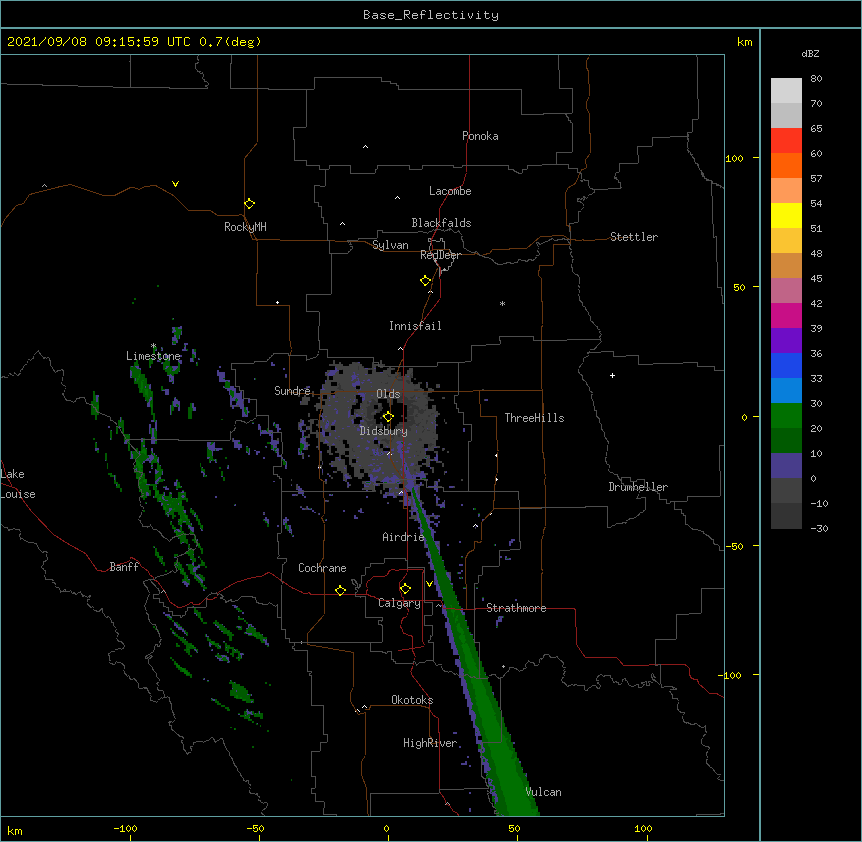Click the yellow 54-51 dBZ legend swatch
862x842 pixels.
(786, 215)
